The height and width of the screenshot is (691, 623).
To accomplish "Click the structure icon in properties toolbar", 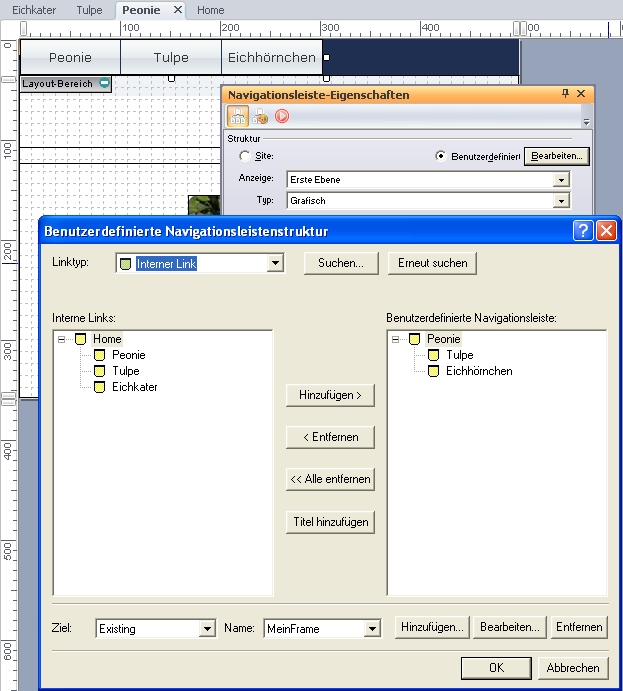I will click(238, 116).
